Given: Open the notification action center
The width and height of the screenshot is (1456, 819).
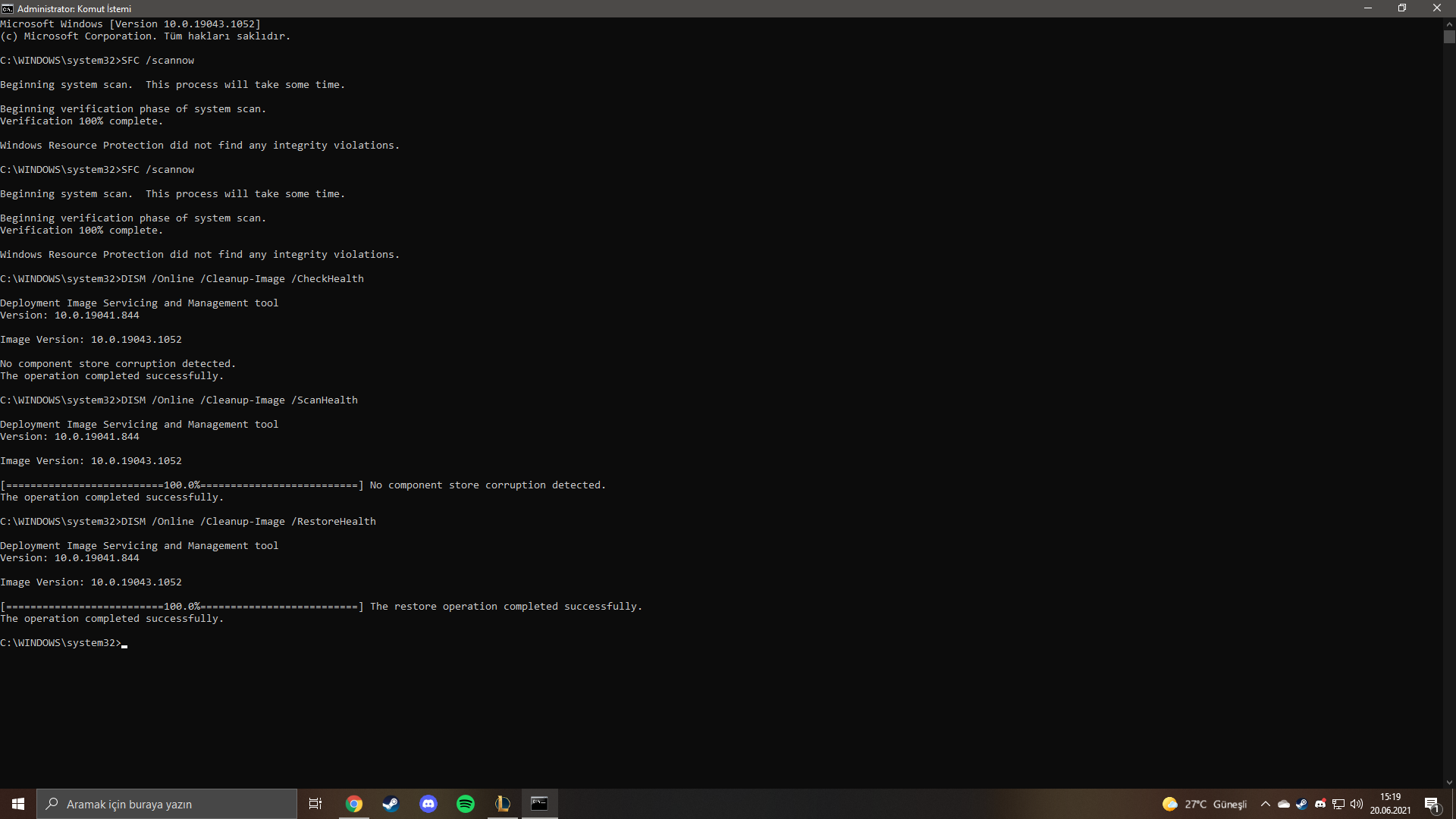Looking at the screenshot, I should click(1432, 804).
